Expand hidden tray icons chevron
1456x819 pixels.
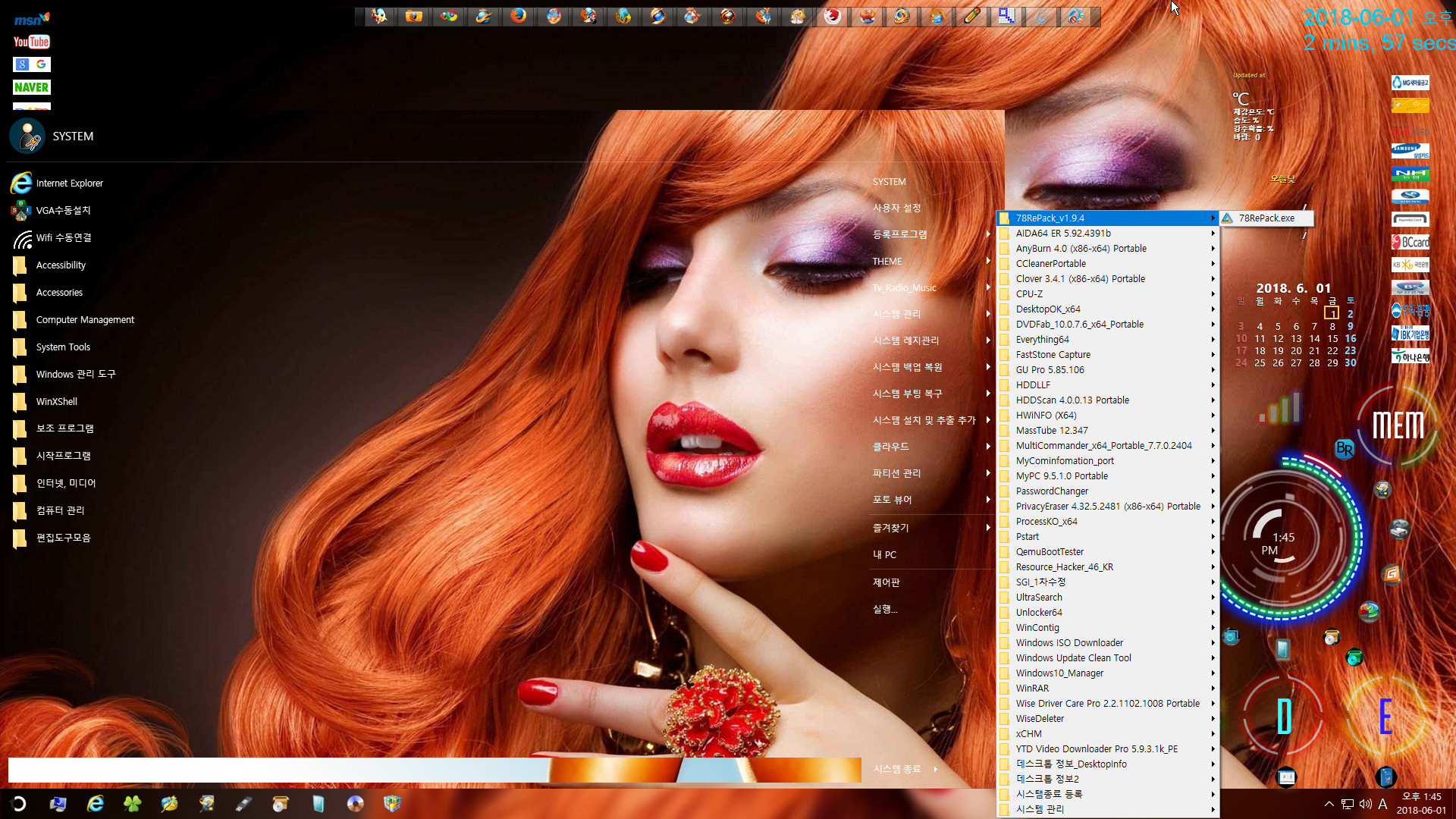click(x=1329, y=804)
